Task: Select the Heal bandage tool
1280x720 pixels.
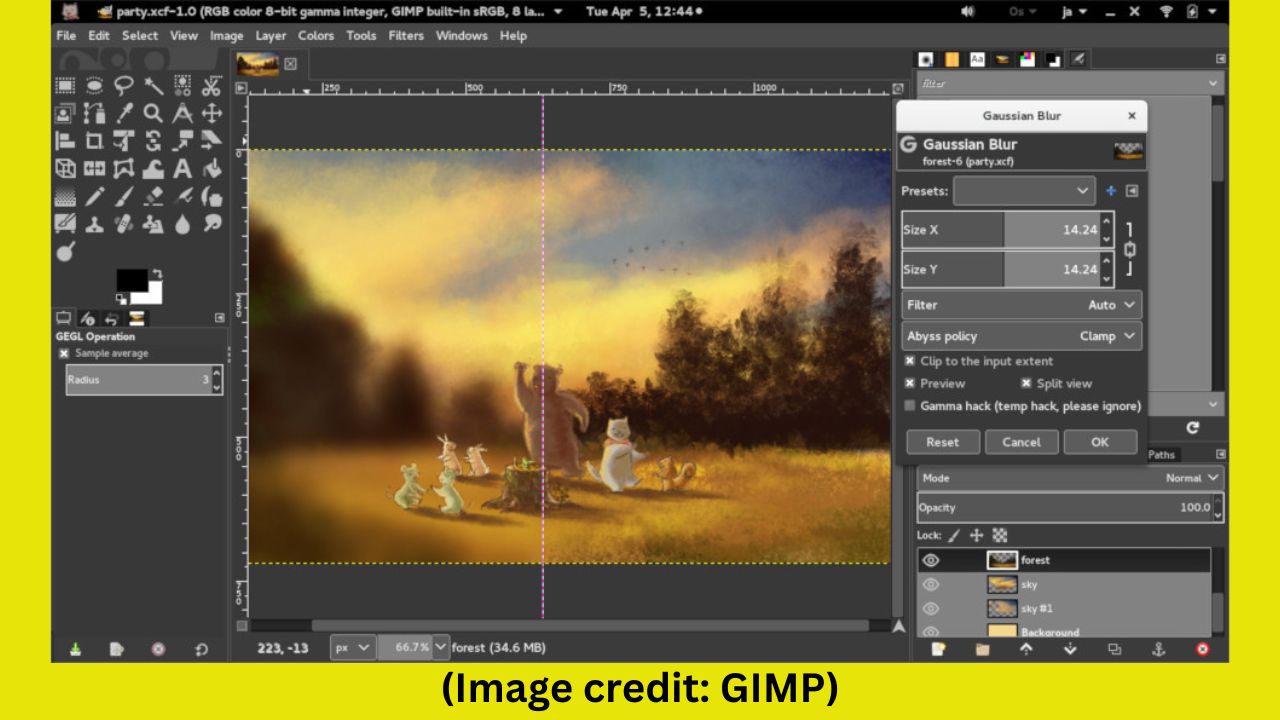Action: pos(124,225)
